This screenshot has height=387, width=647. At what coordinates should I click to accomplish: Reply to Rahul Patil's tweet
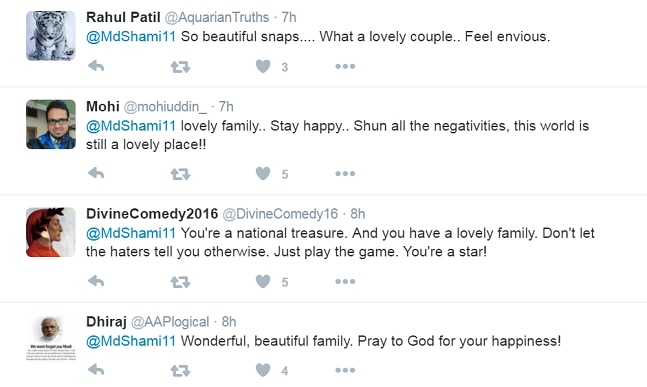(96, 66)
